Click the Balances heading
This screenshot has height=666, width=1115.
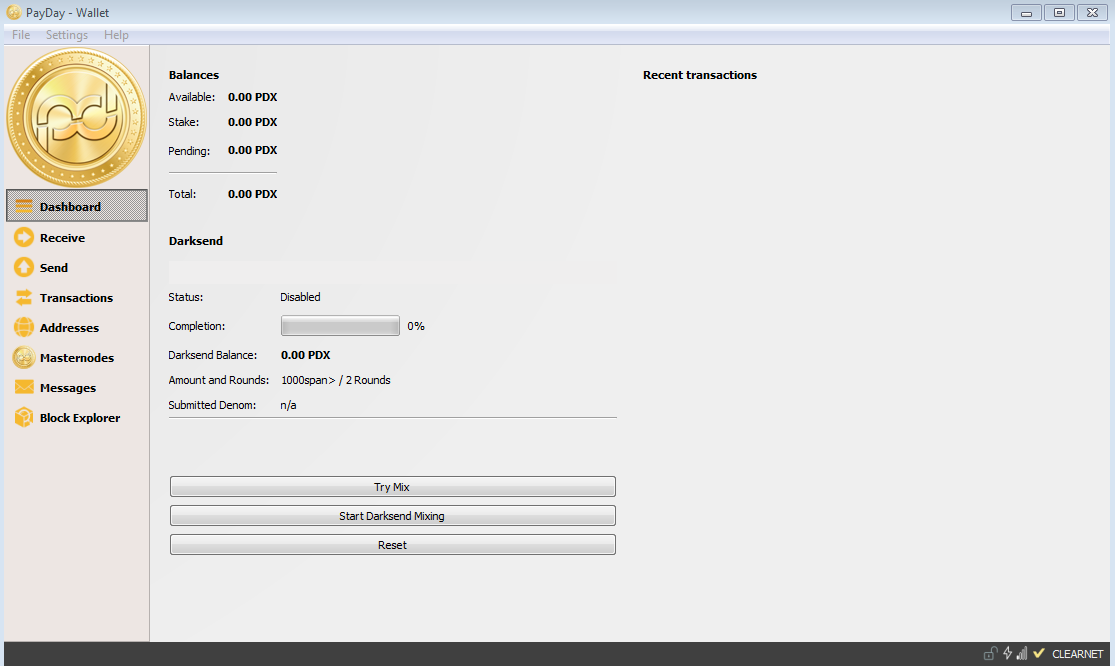point(193,75)
